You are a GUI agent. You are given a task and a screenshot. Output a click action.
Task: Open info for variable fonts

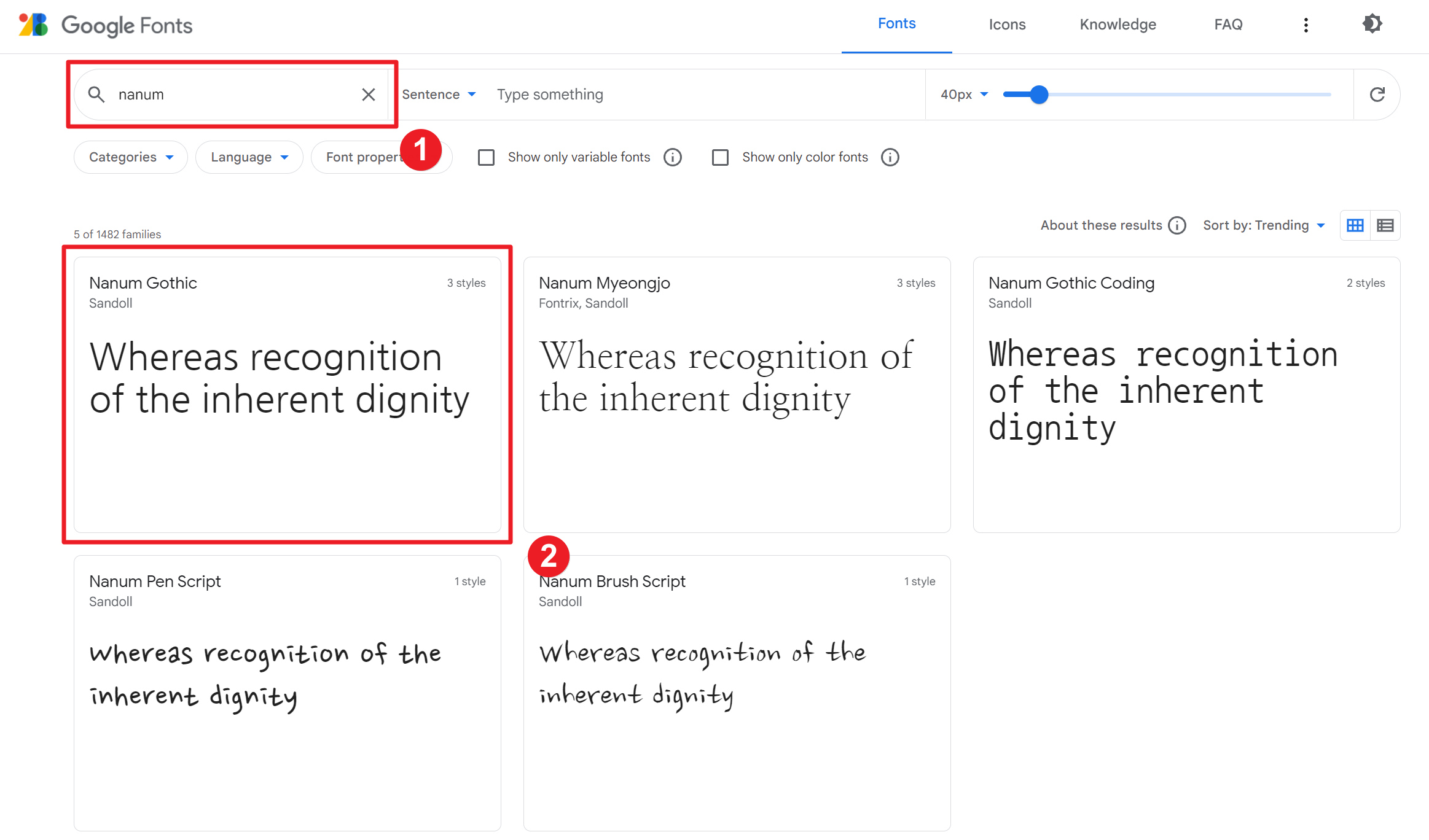(x=673, y=158)
